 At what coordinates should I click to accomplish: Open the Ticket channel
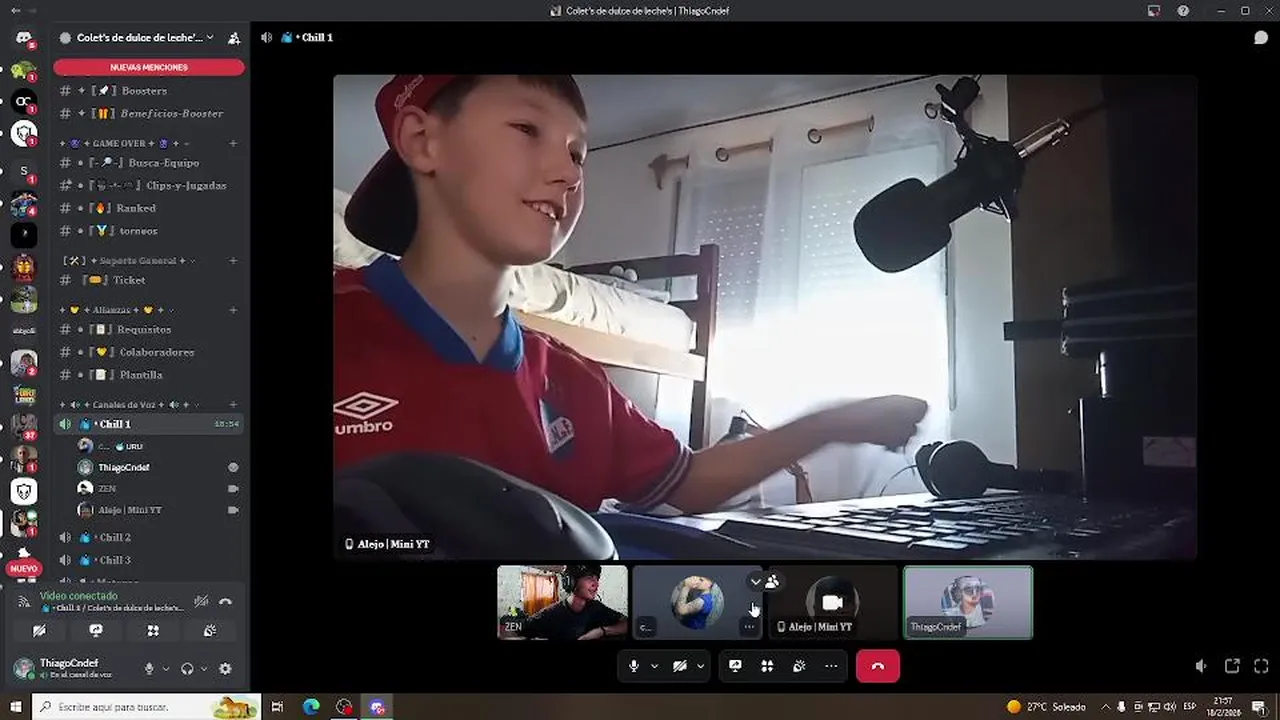point(149,281)
